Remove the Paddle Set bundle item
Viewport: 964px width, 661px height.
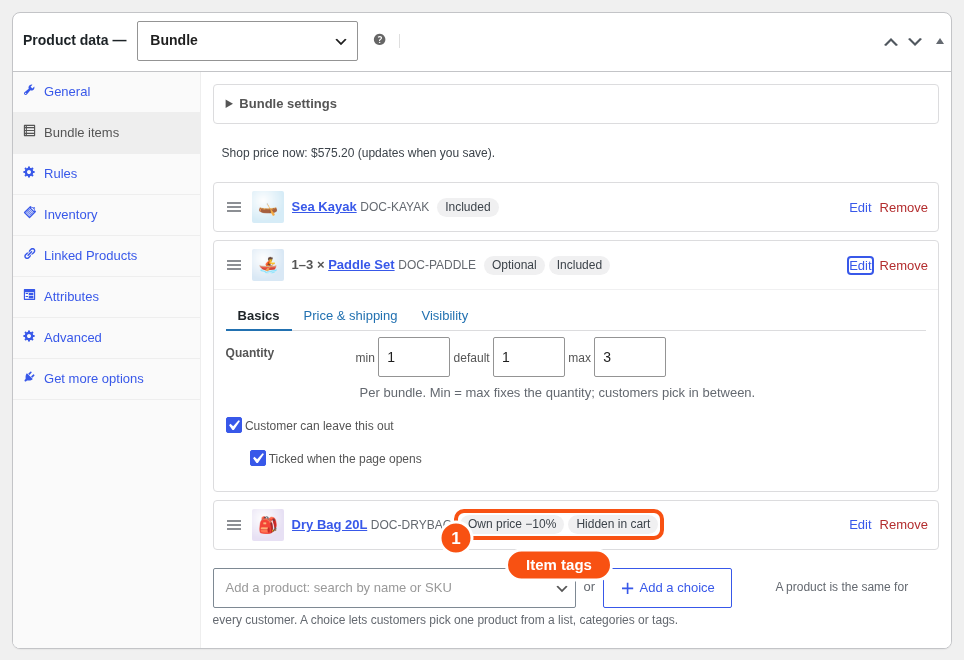[x=903, y=266]
